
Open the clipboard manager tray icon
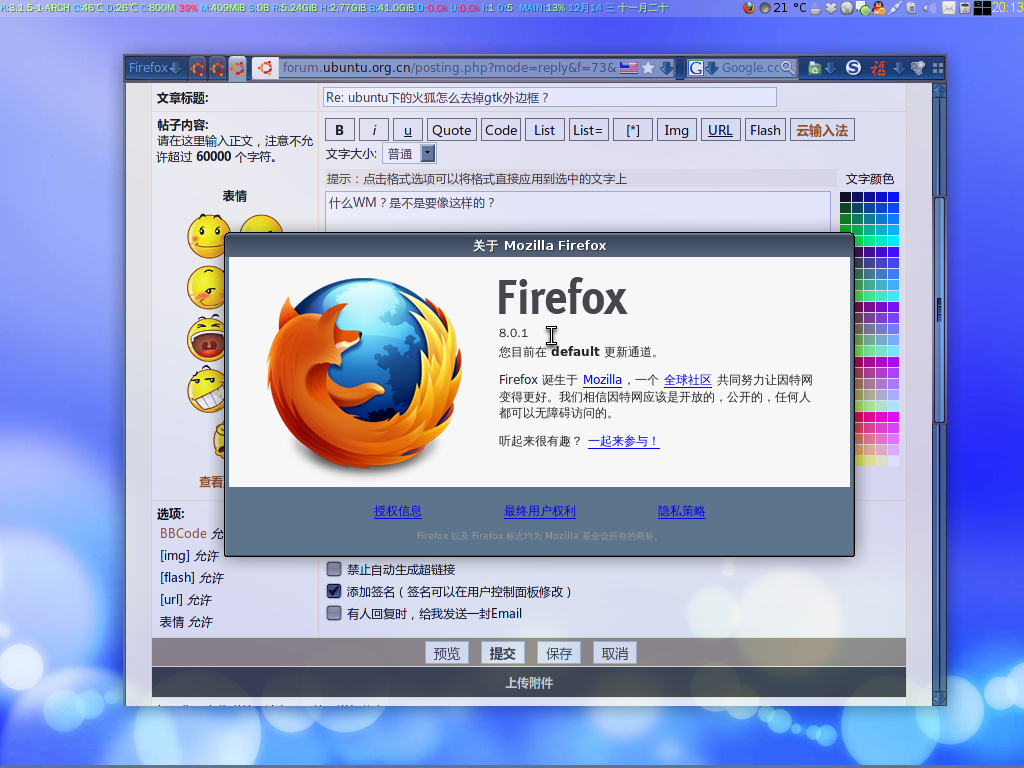click(911, 8)
